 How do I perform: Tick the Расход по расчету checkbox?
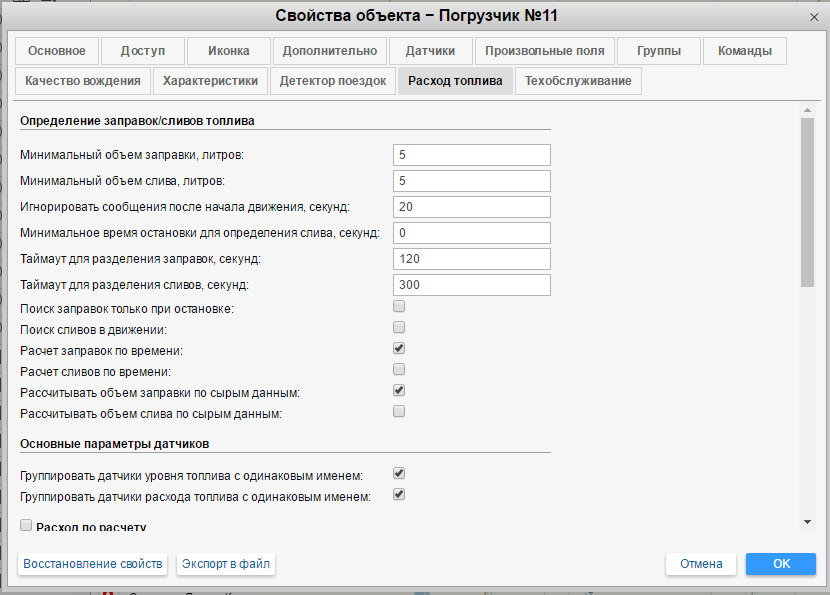pos(26,525)
